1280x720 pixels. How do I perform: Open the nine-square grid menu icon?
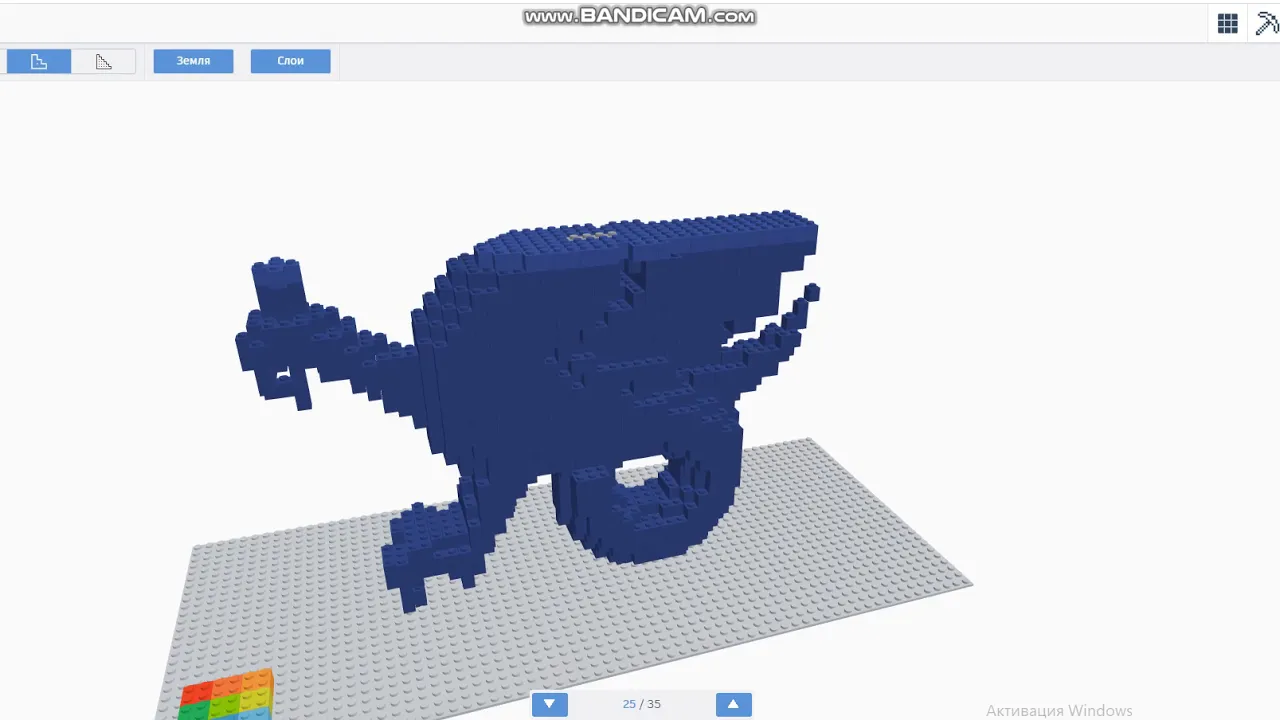[1228, 23]
